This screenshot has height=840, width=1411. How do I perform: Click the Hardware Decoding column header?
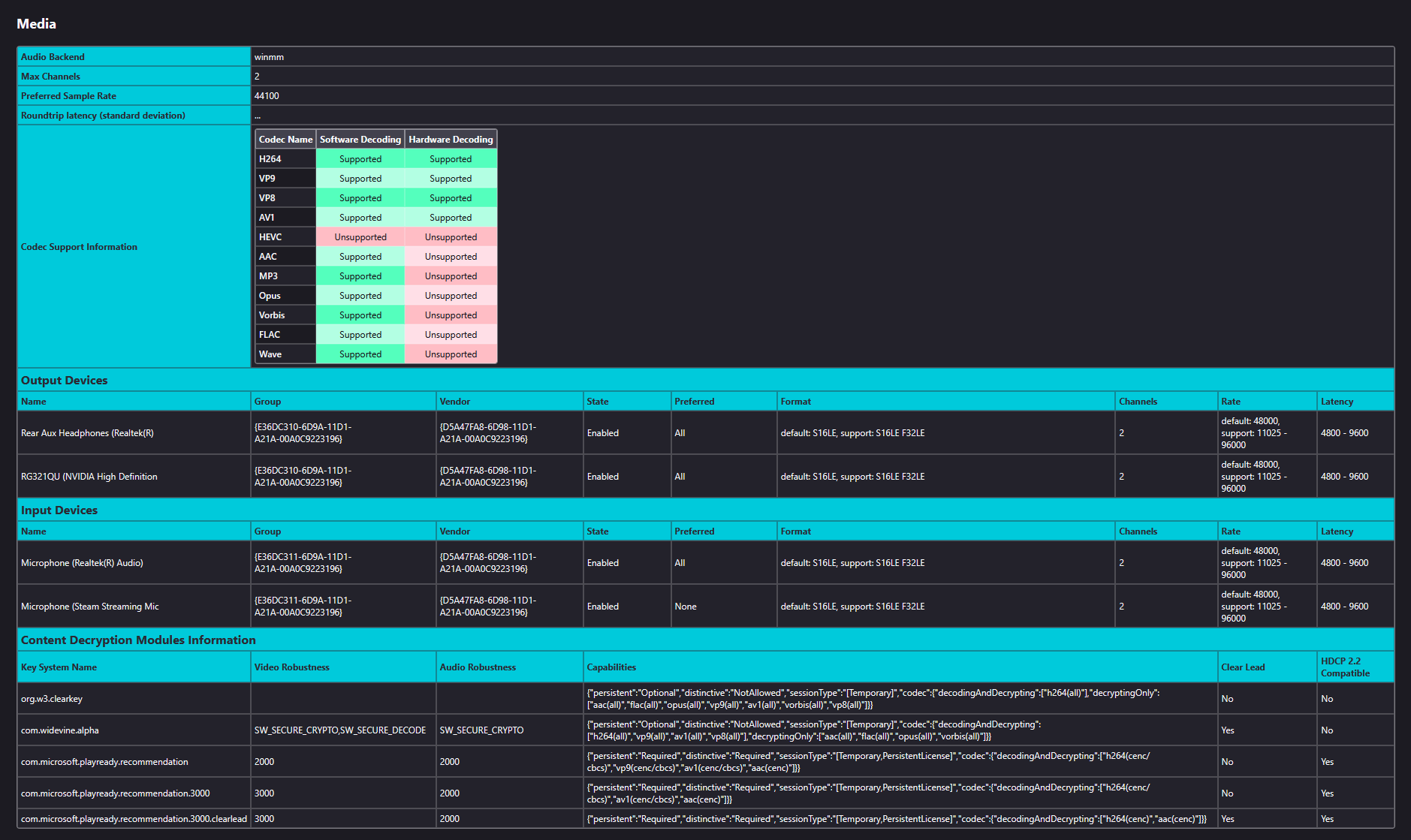pyautogui.click(x=451, y=140)
